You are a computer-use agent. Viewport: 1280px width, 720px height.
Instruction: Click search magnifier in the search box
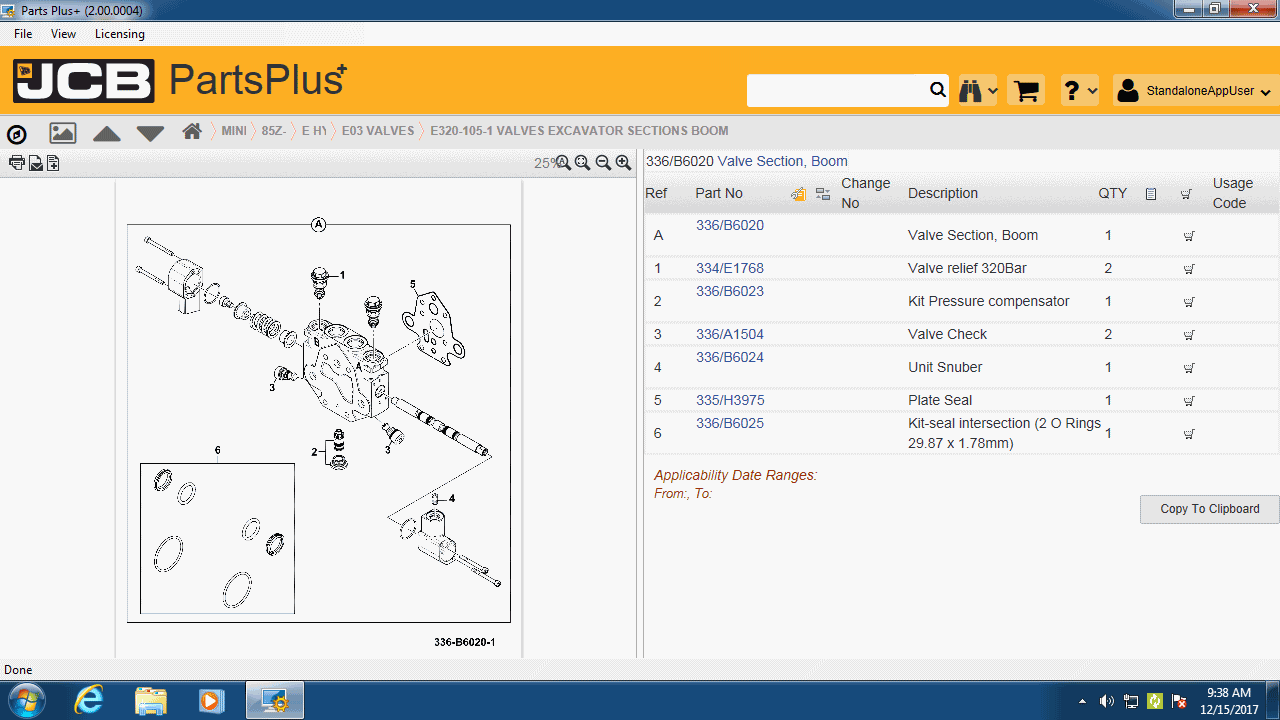point(937,90)
